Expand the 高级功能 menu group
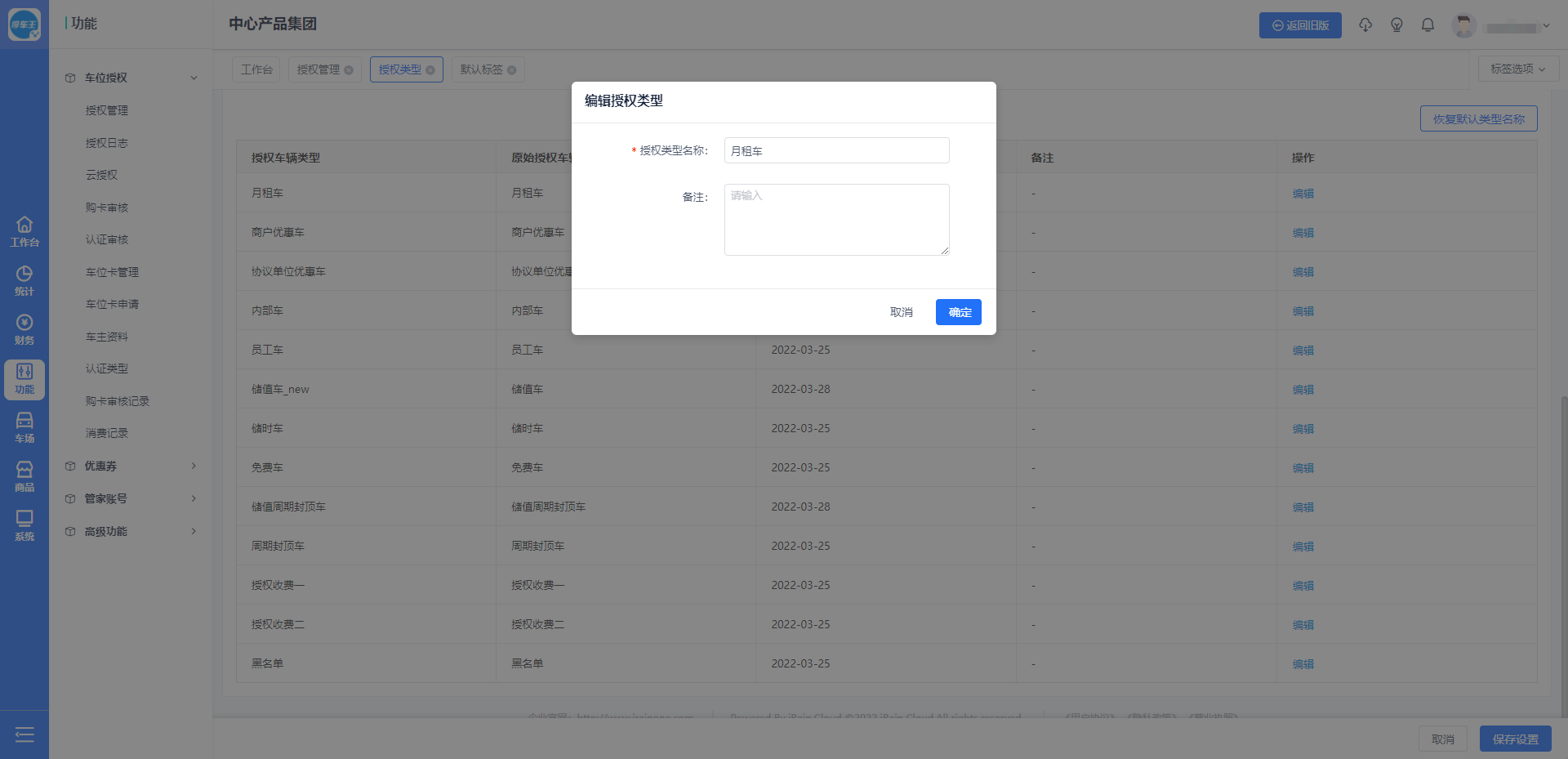Image resolution: width=1568 pixels, height=759 pixels. [x=131, y=531]
